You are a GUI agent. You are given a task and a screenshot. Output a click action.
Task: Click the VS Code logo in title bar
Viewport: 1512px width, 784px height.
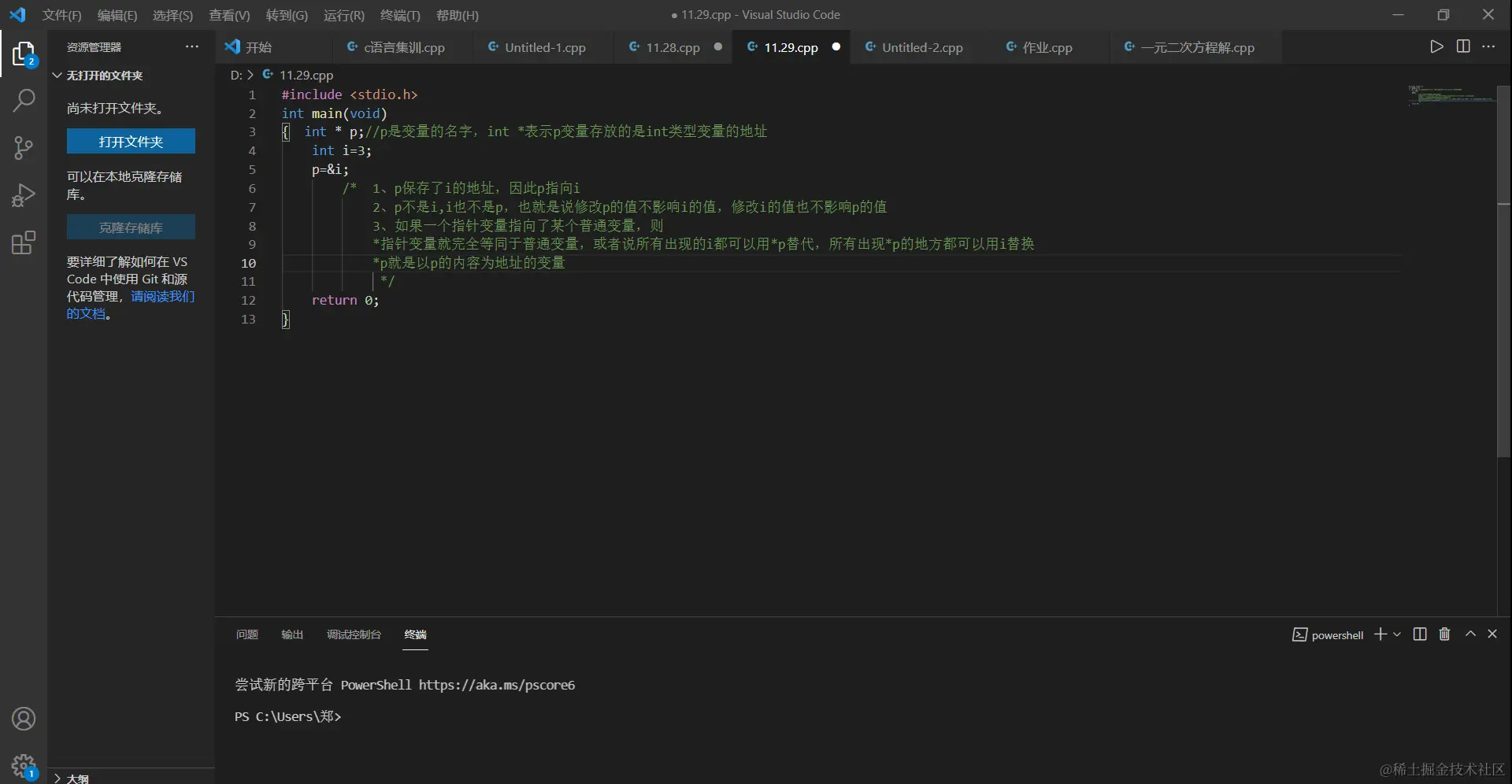pyautogui.click(x=17, y=15)
